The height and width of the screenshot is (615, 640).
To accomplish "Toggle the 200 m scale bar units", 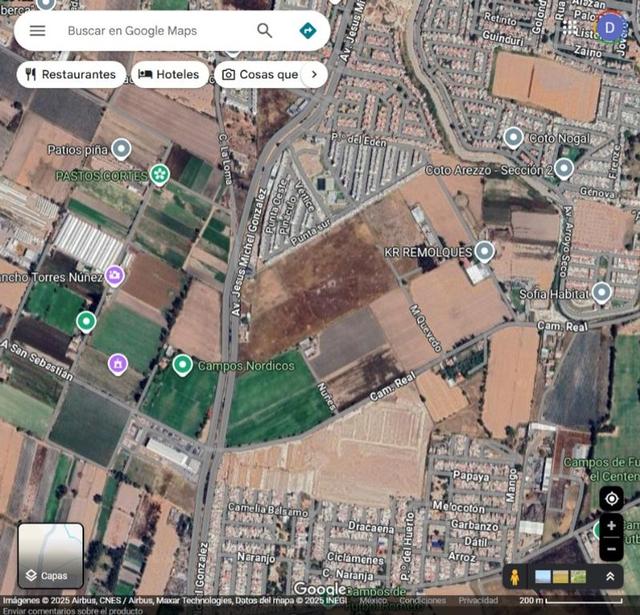I will tap(571, 600).
